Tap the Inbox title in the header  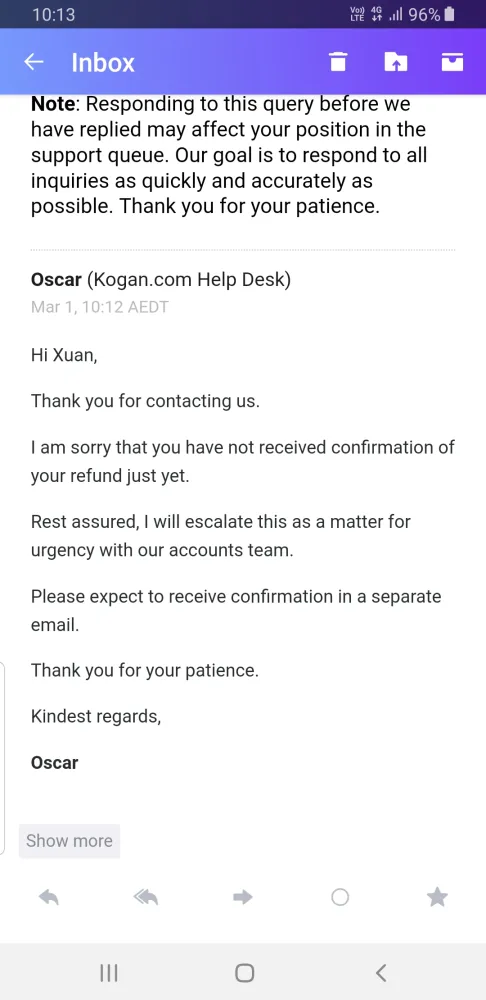coord(103,62)
